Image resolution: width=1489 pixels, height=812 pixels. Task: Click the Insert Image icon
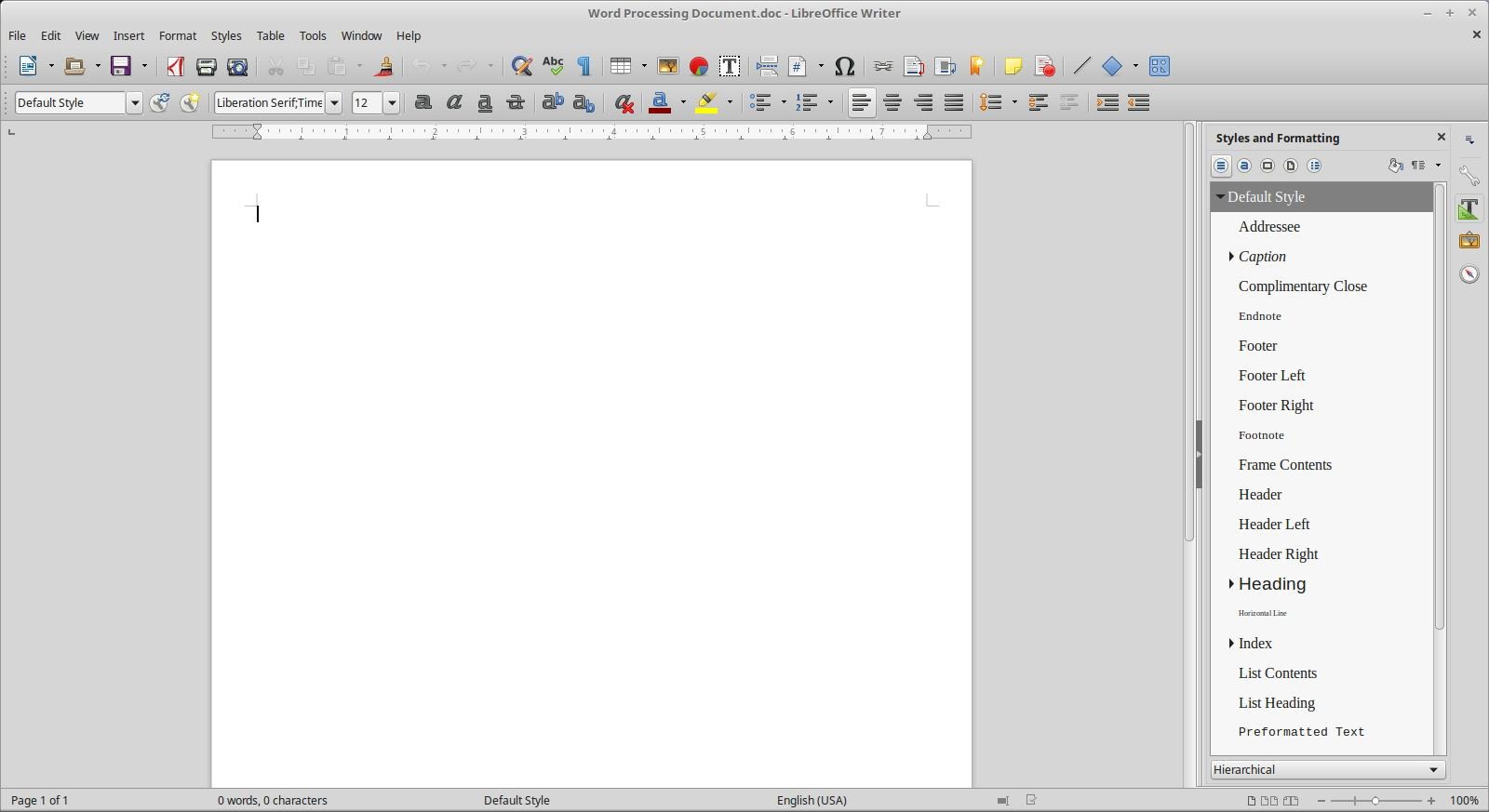click(x=668, y=66)
